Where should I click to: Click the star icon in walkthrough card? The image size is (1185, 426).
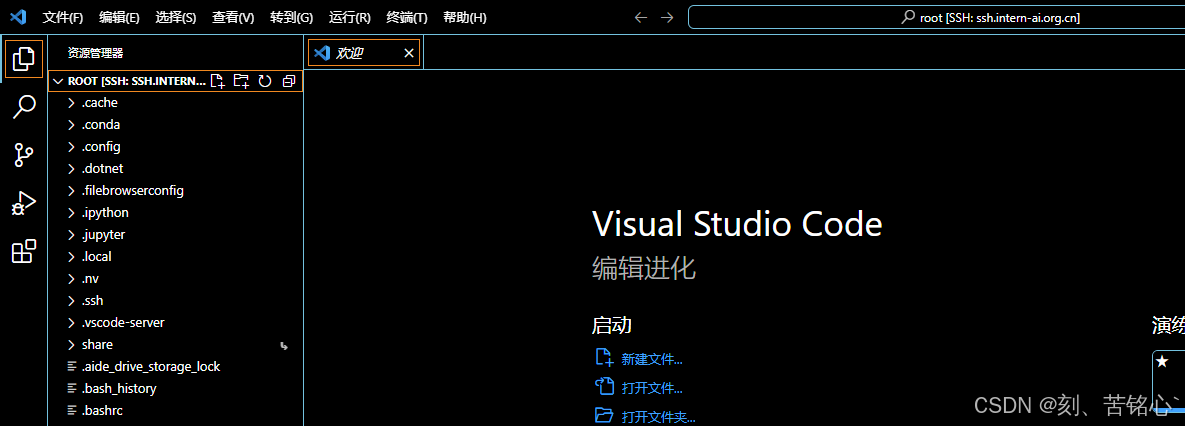pos(1162,362)
